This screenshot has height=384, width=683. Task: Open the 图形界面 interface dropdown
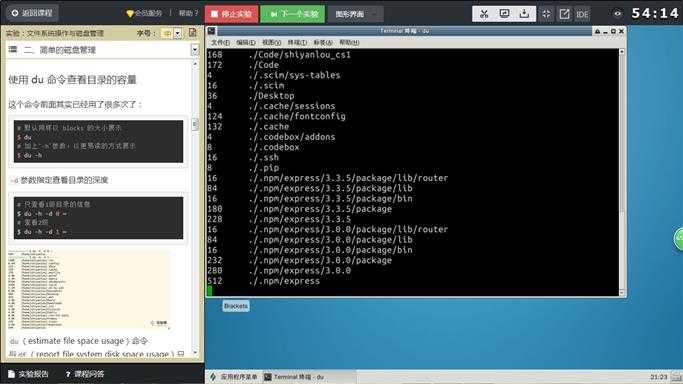tap(355, 14)
